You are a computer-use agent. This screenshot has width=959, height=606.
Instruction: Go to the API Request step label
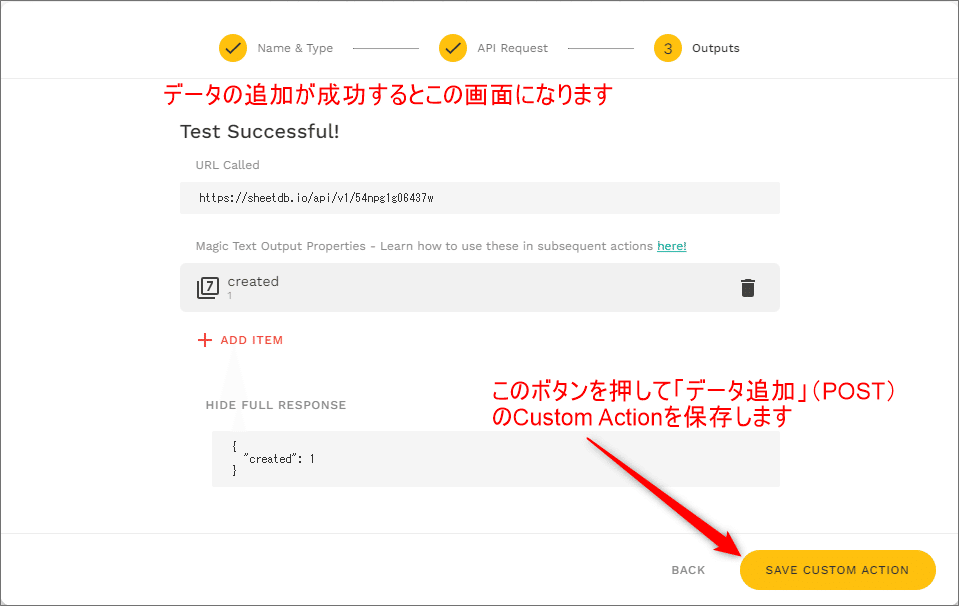[513, 48]
